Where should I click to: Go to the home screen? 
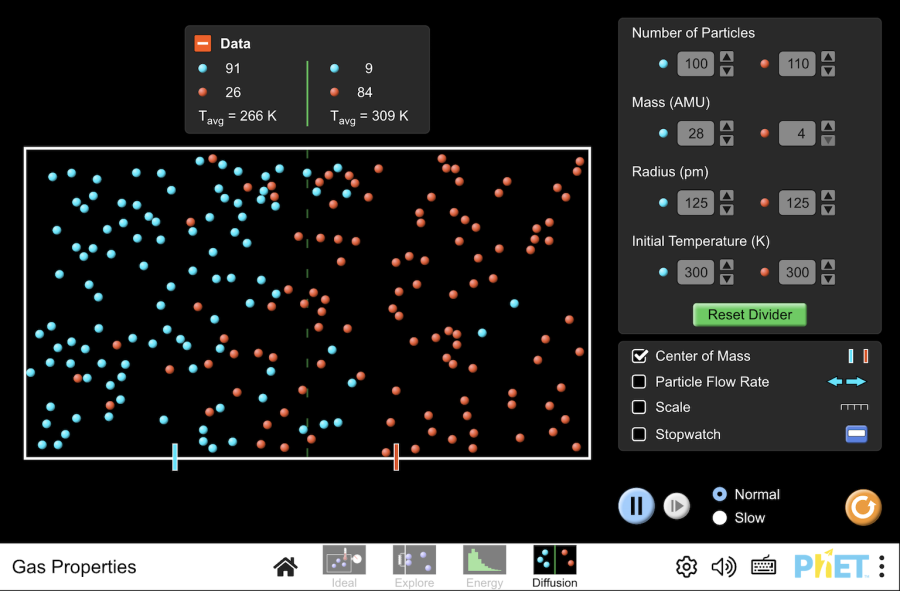click(x=285, y=567)
